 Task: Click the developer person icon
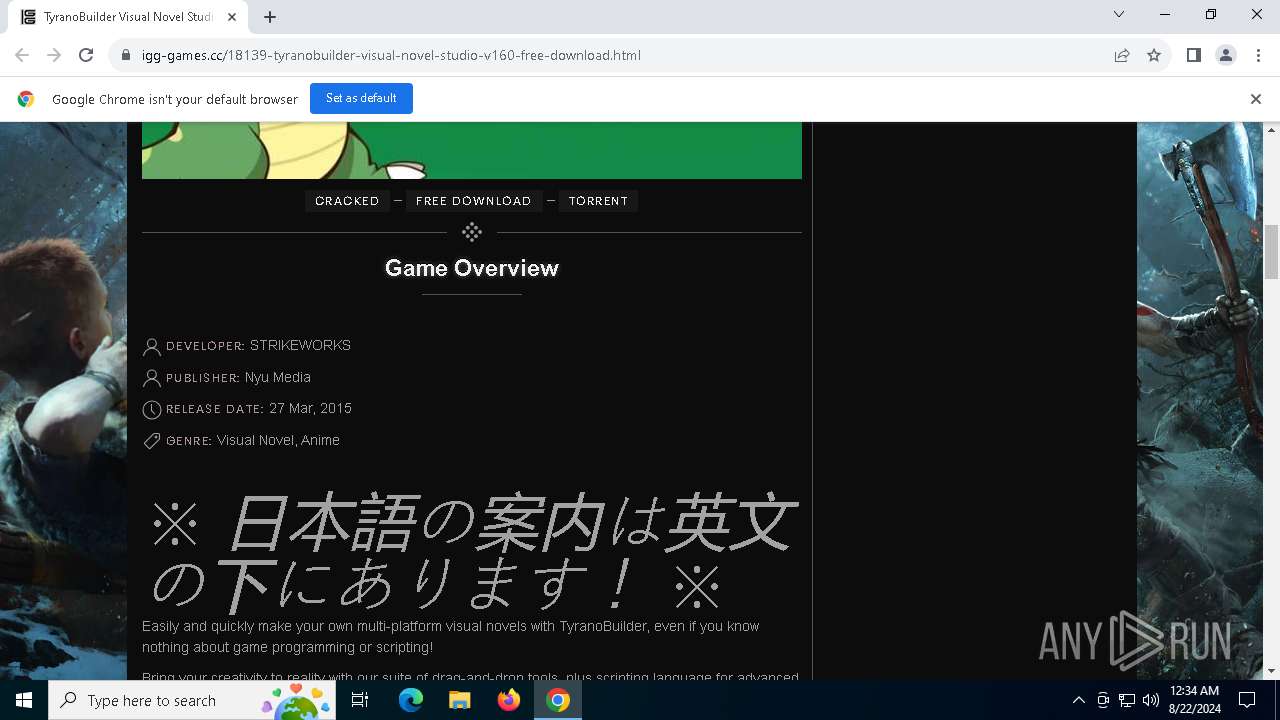click(x=152, y=347)
